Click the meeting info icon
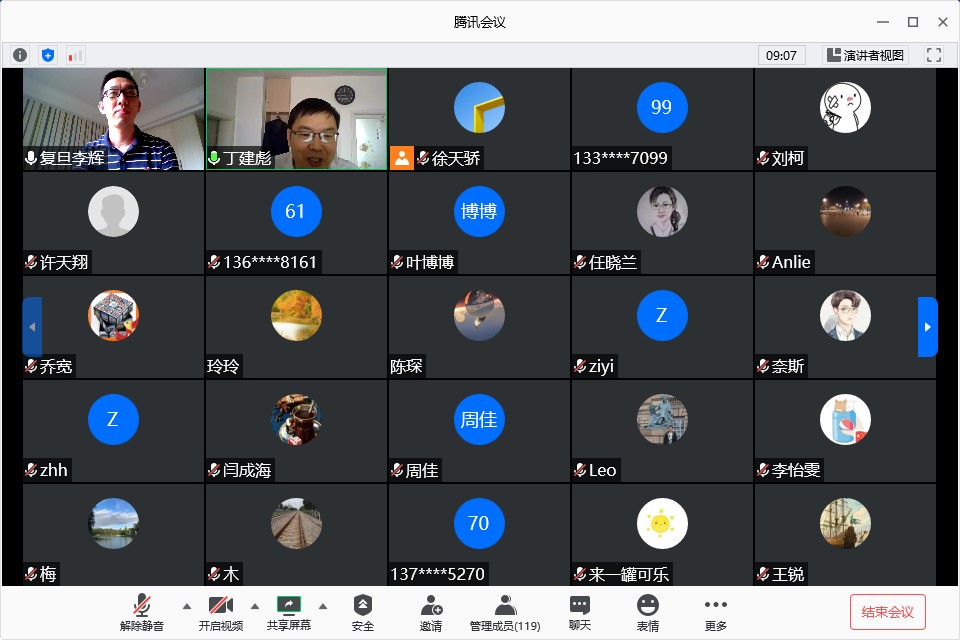This screenshot has width=960, height=640. pyautogui.click(x=20, y=55)
